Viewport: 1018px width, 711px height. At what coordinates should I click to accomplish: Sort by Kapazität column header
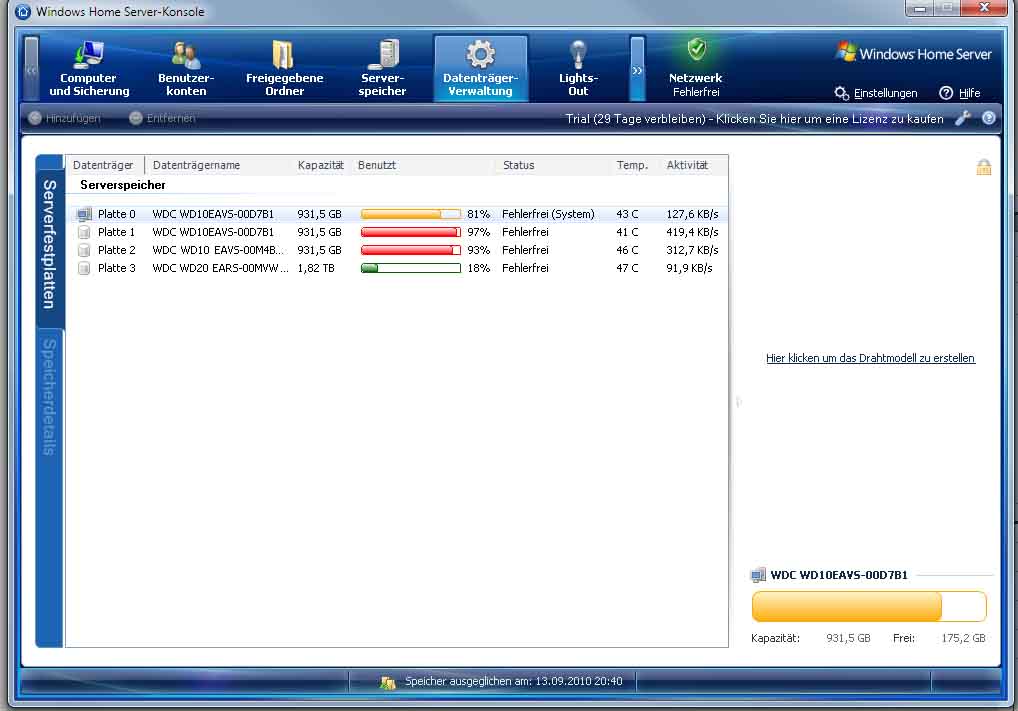click(320, 165)
